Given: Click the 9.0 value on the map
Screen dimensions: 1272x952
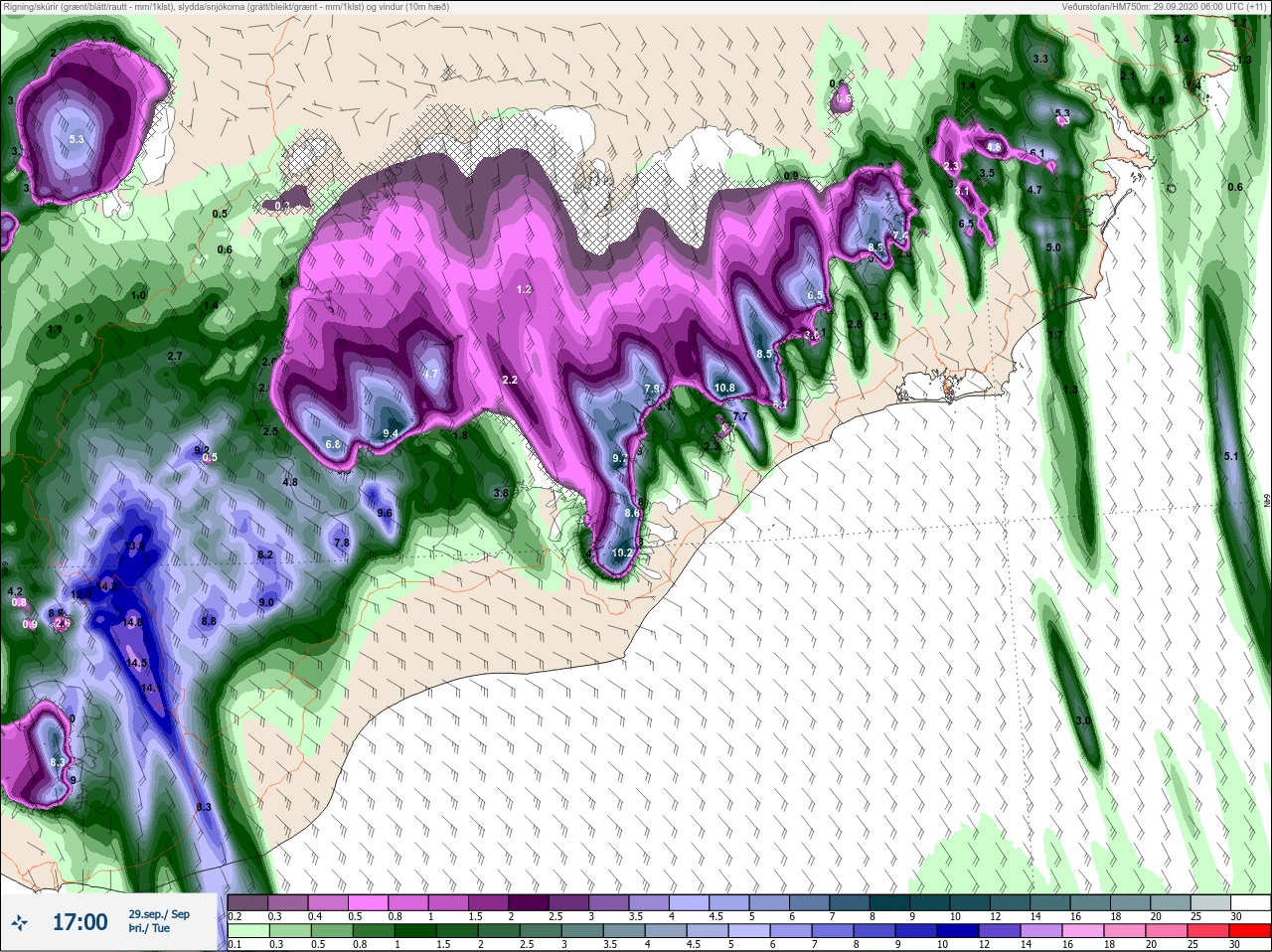Looking at the screenshot, I should pyautogui.click(x=266, y=602).
